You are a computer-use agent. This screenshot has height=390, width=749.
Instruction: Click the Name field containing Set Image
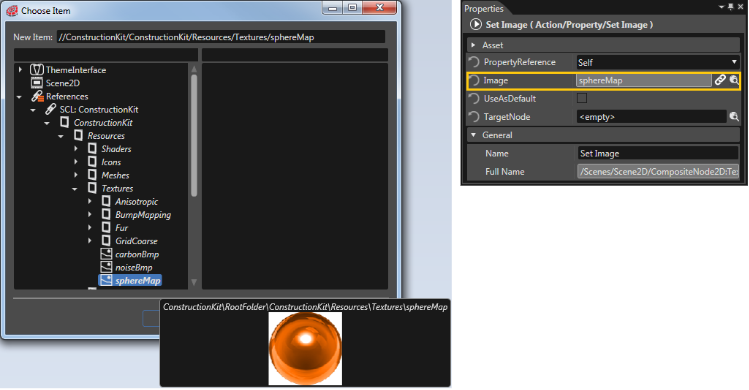[x=657, y=153]
